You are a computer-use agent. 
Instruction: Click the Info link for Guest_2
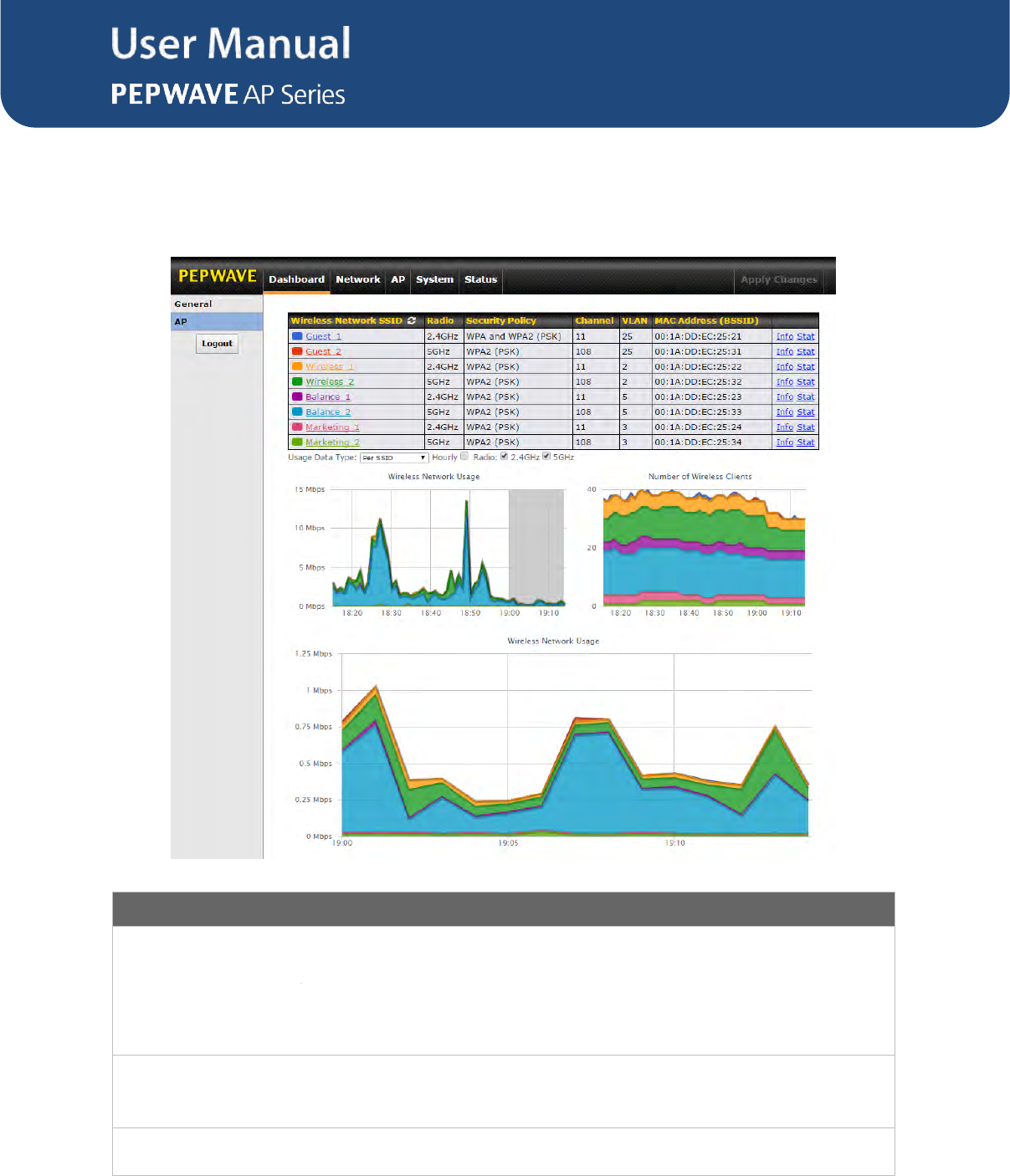pyautogui.click(x=785, y=351)
